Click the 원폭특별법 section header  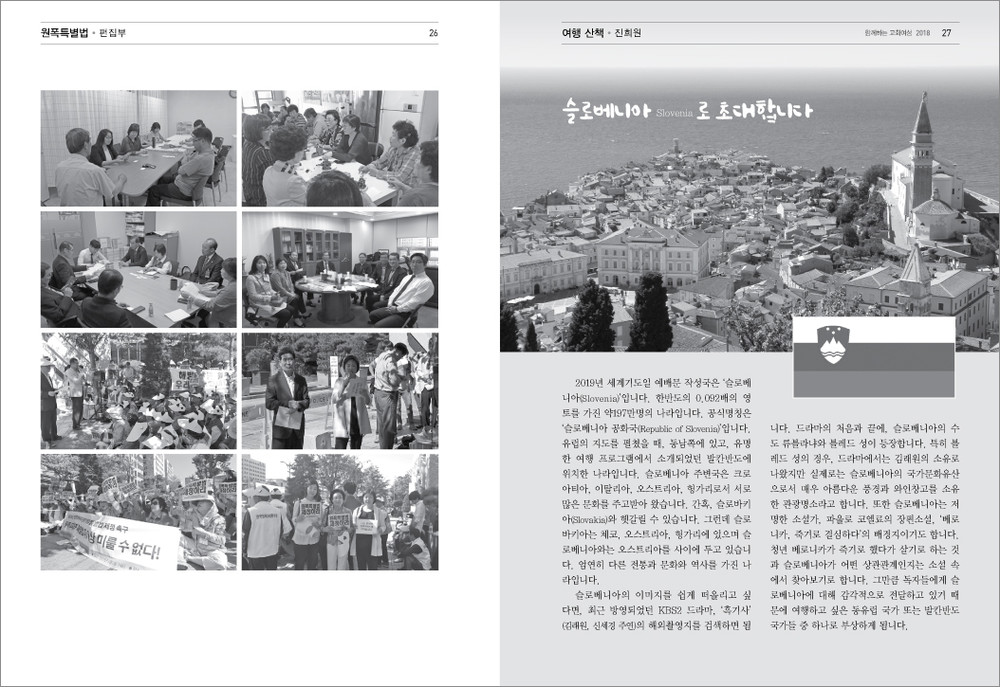click(x=64, y=33)
